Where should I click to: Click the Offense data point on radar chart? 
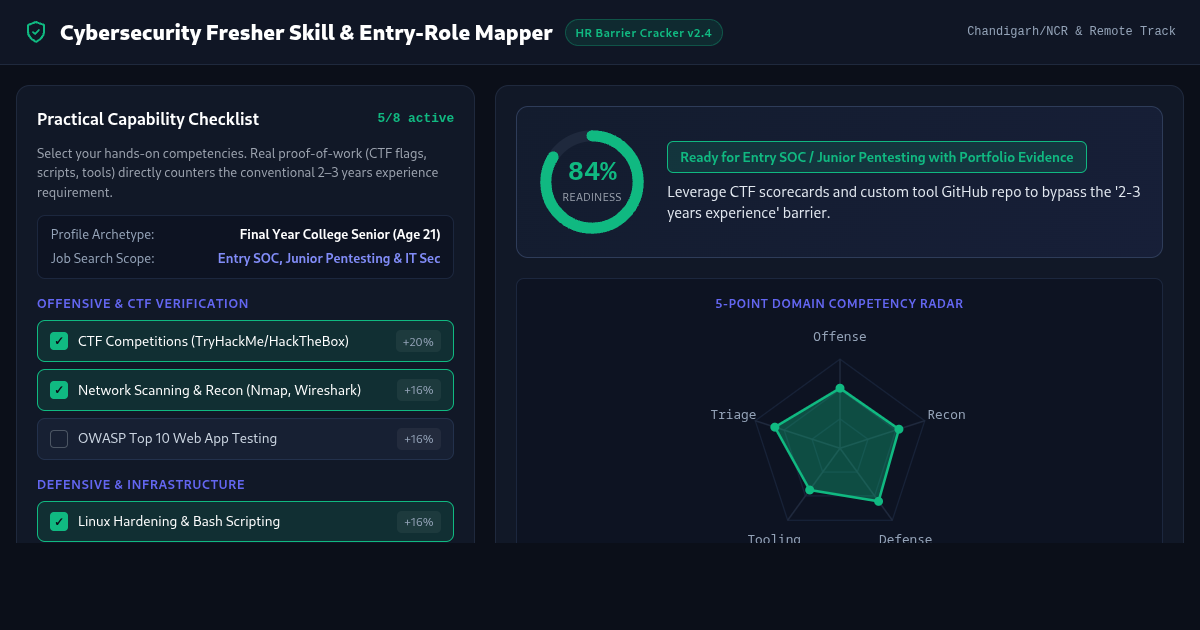(x=840, y=388)
